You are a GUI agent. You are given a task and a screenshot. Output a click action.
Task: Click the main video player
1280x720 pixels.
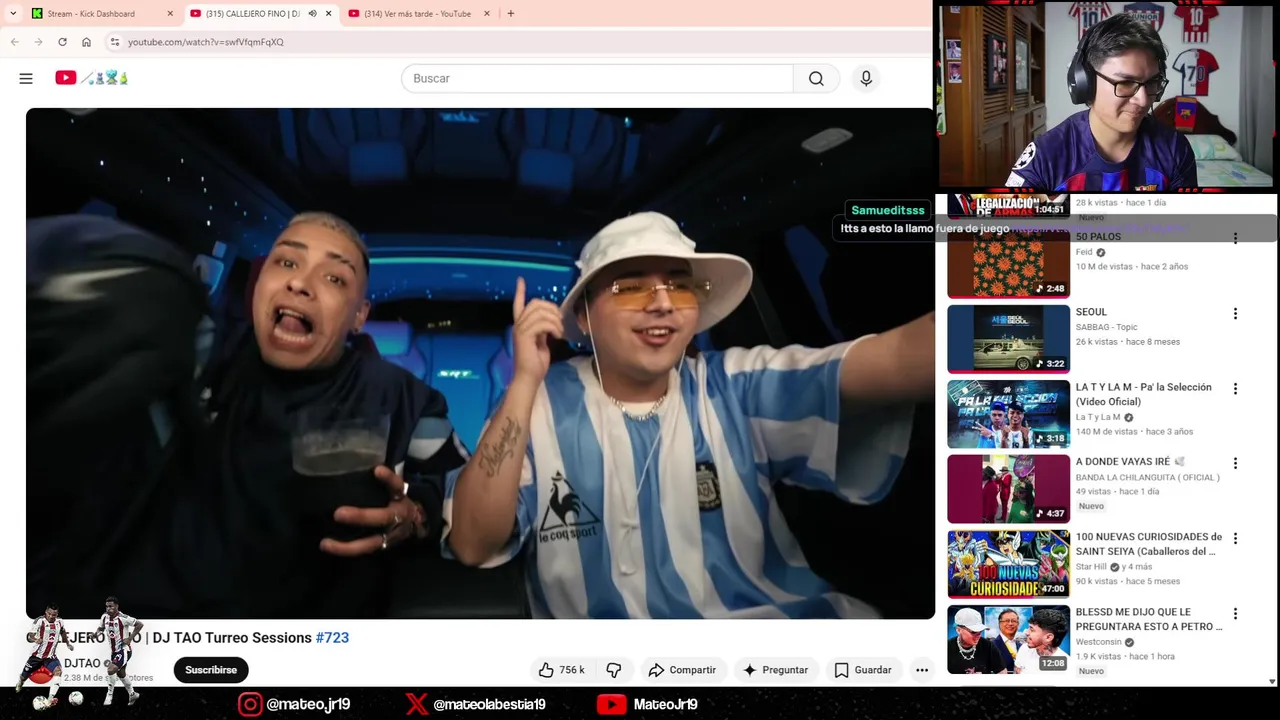pyautogui.click(x=480, y=363)
